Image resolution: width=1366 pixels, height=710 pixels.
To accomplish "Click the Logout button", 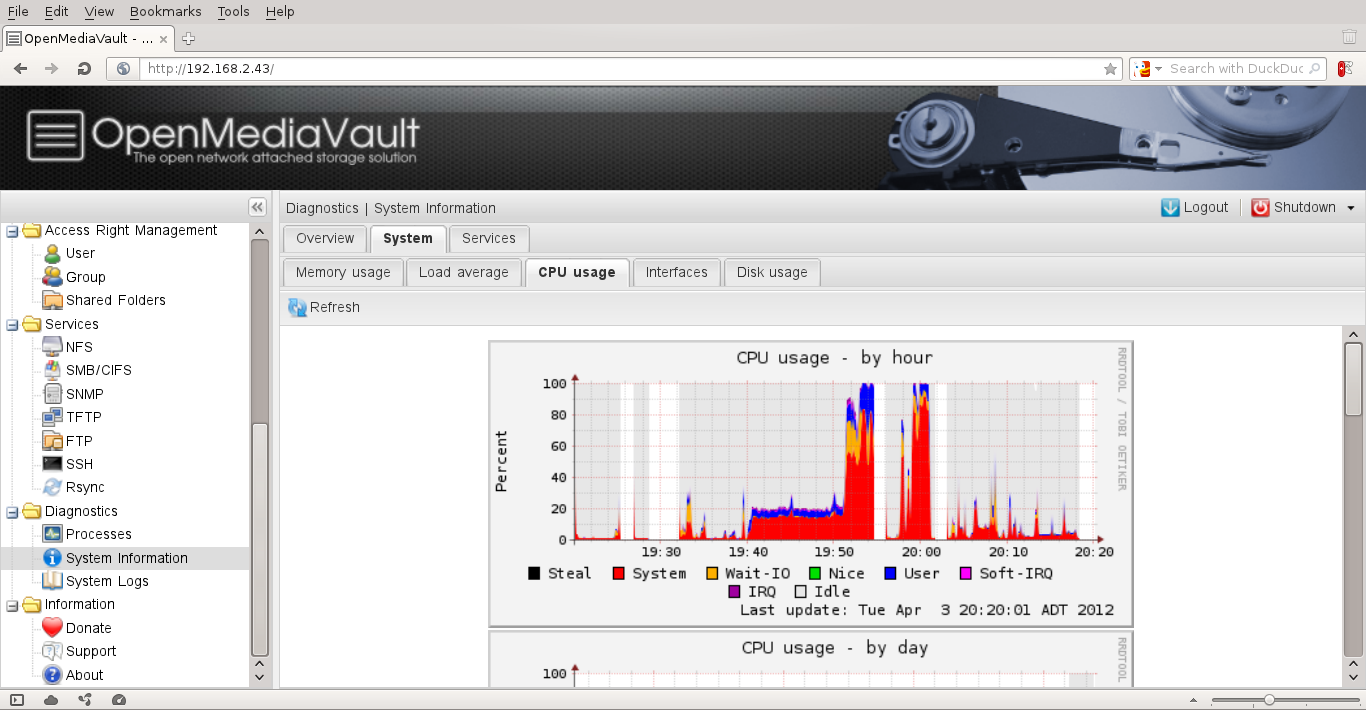I will (x=1195, y=208).
